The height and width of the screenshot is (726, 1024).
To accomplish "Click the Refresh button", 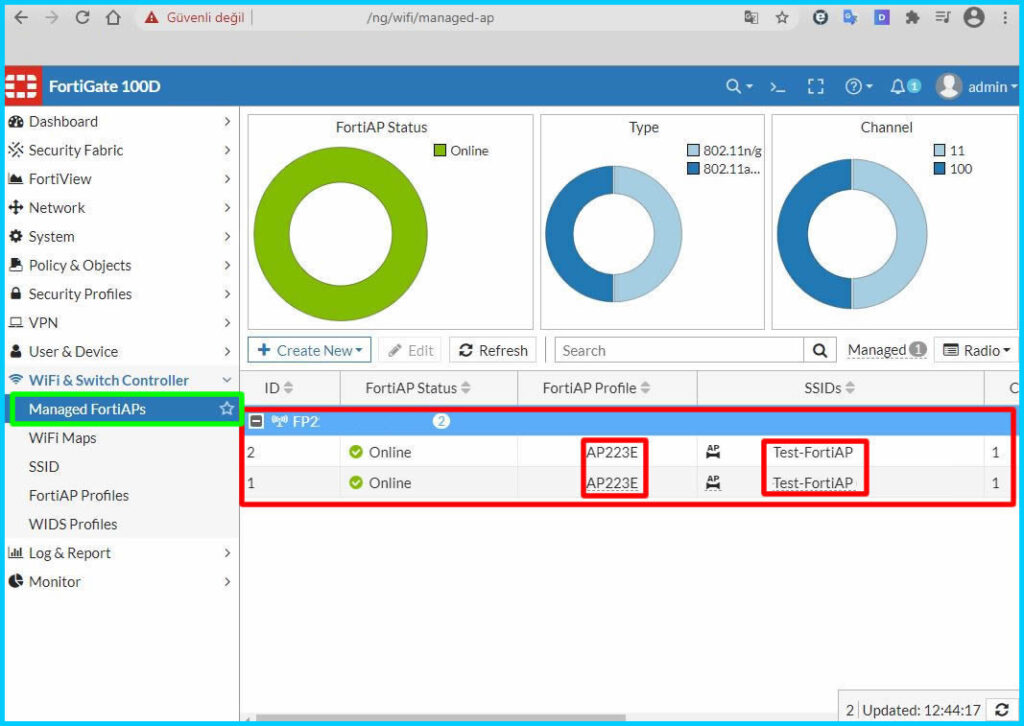I will click(x=493, y=350).
